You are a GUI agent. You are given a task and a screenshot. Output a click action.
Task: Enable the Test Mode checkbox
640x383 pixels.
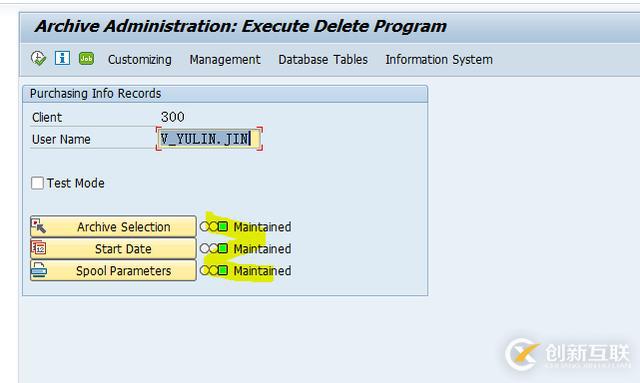point(37,183)
